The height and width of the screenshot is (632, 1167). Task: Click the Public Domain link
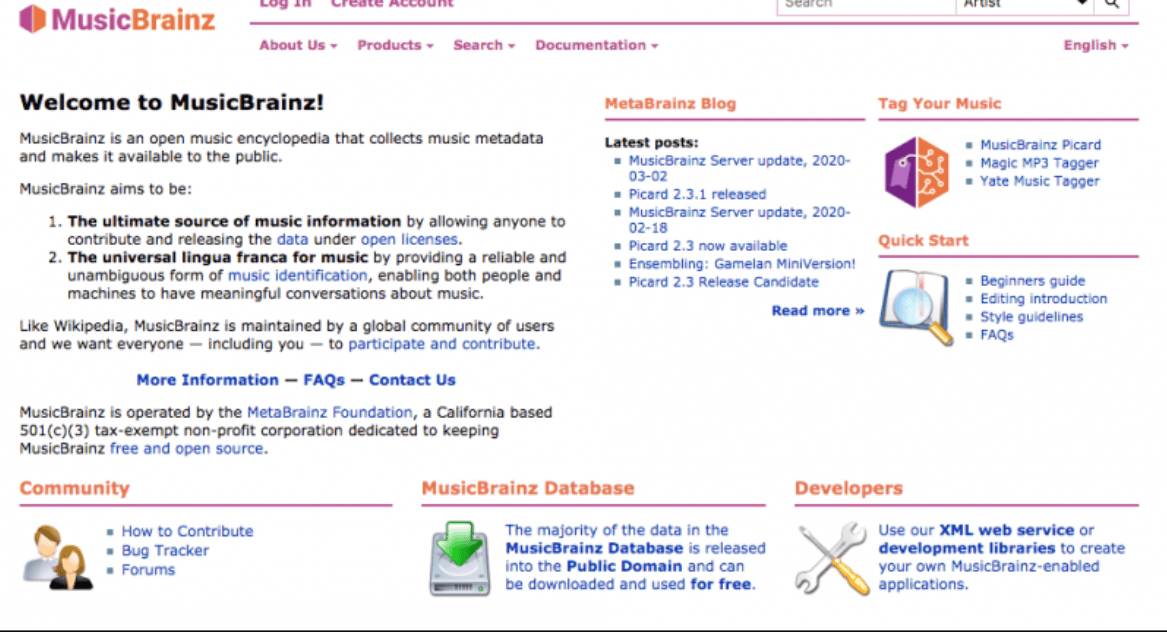coord(624,566)
